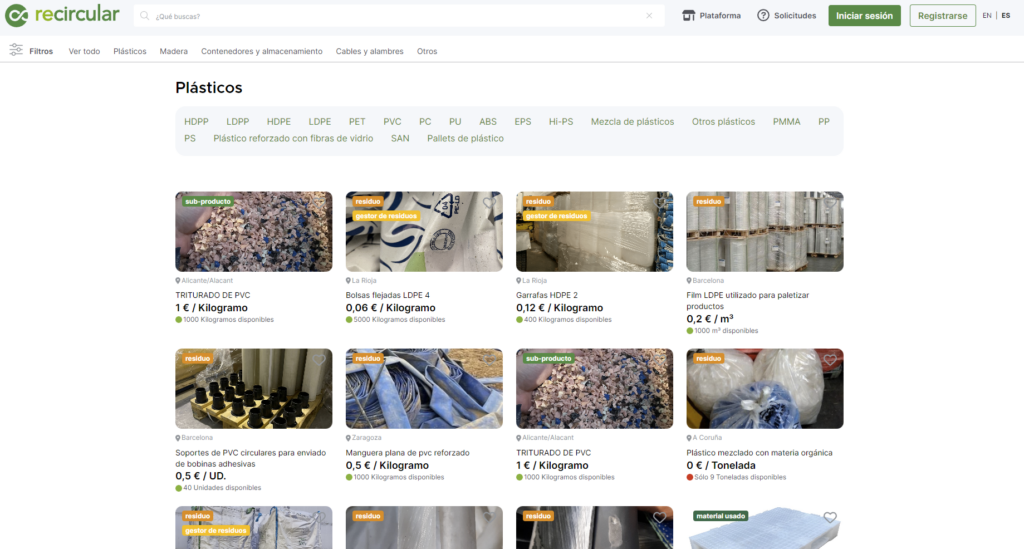Image resolution: width=1024 pixels, height=549 pixels.
Task: Clear the search field with X icon
Action: tap(649, 16)
